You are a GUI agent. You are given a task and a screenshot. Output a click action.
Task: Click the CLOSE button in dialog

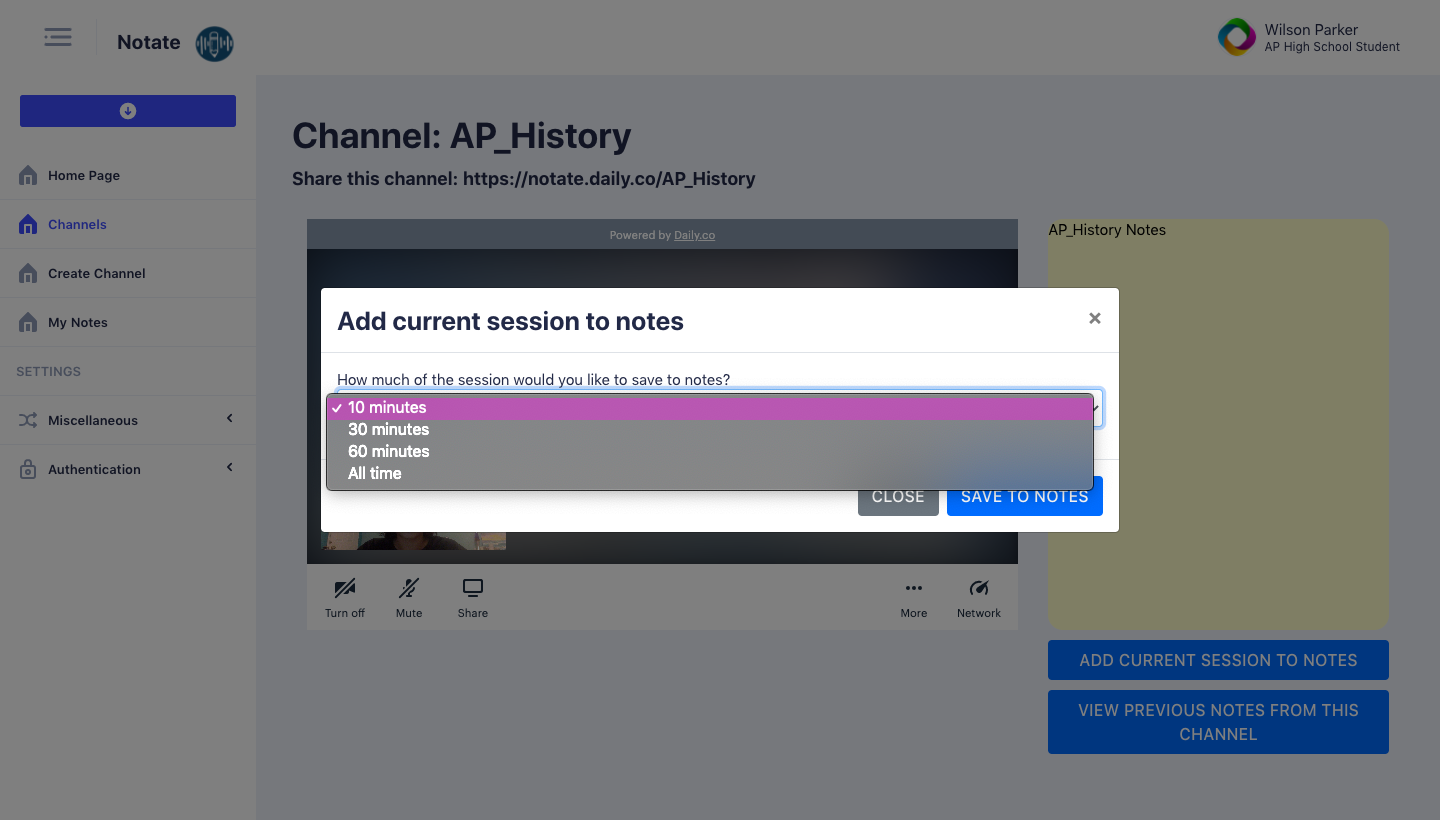898,496
